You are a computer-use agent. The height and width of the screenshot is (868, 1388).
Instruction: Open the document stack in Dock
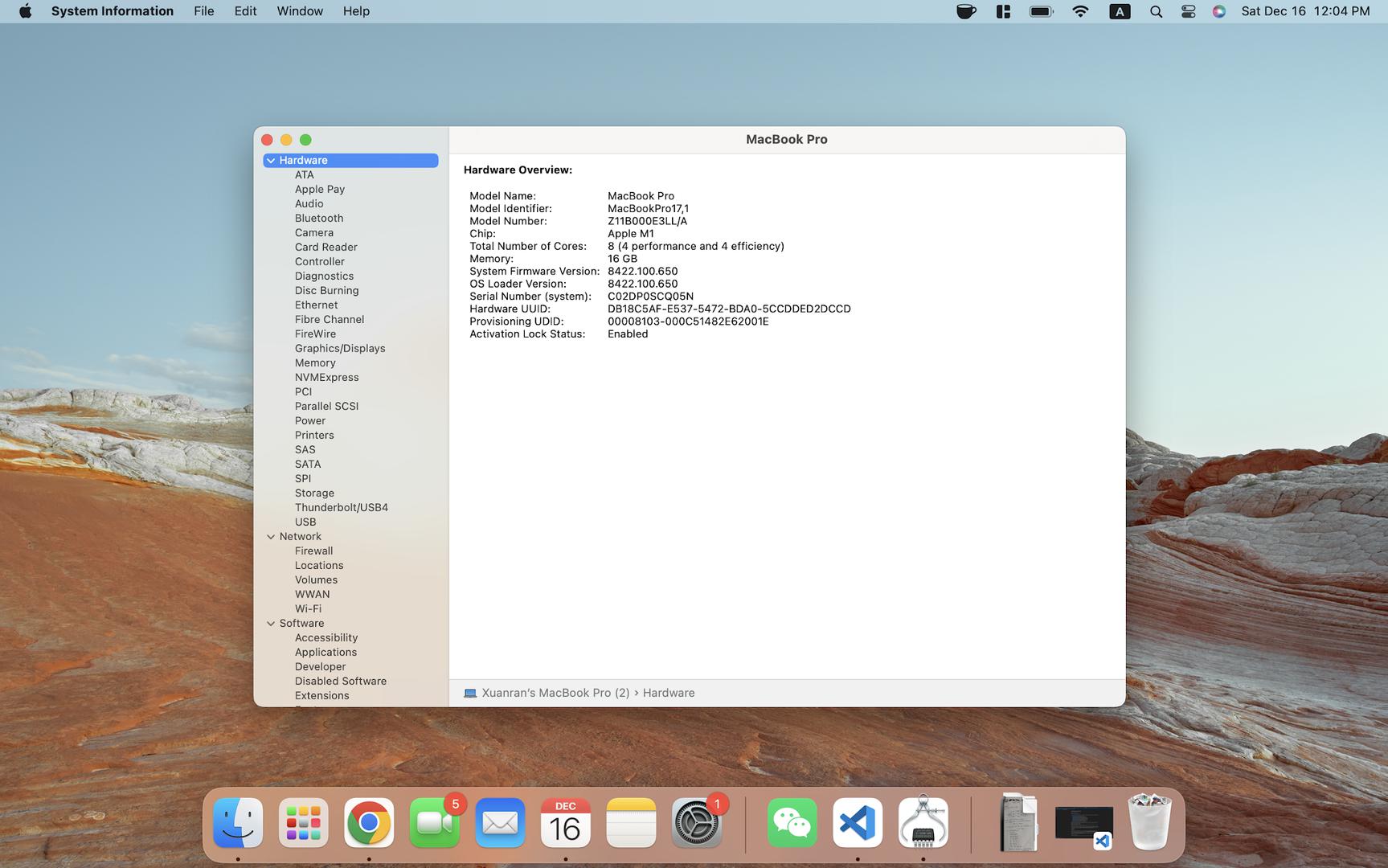pos(1018,823)
